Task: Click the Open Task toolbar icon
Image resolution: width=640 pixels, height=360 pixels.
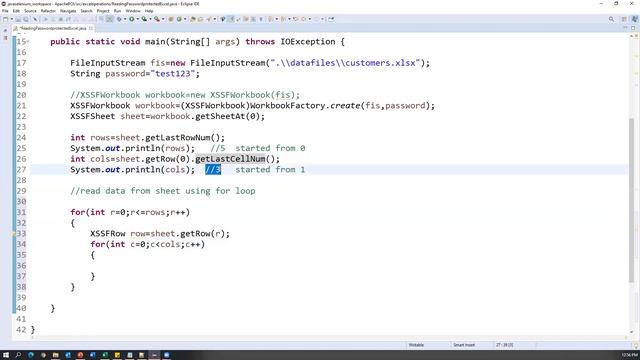Action: tap(200, 19)
